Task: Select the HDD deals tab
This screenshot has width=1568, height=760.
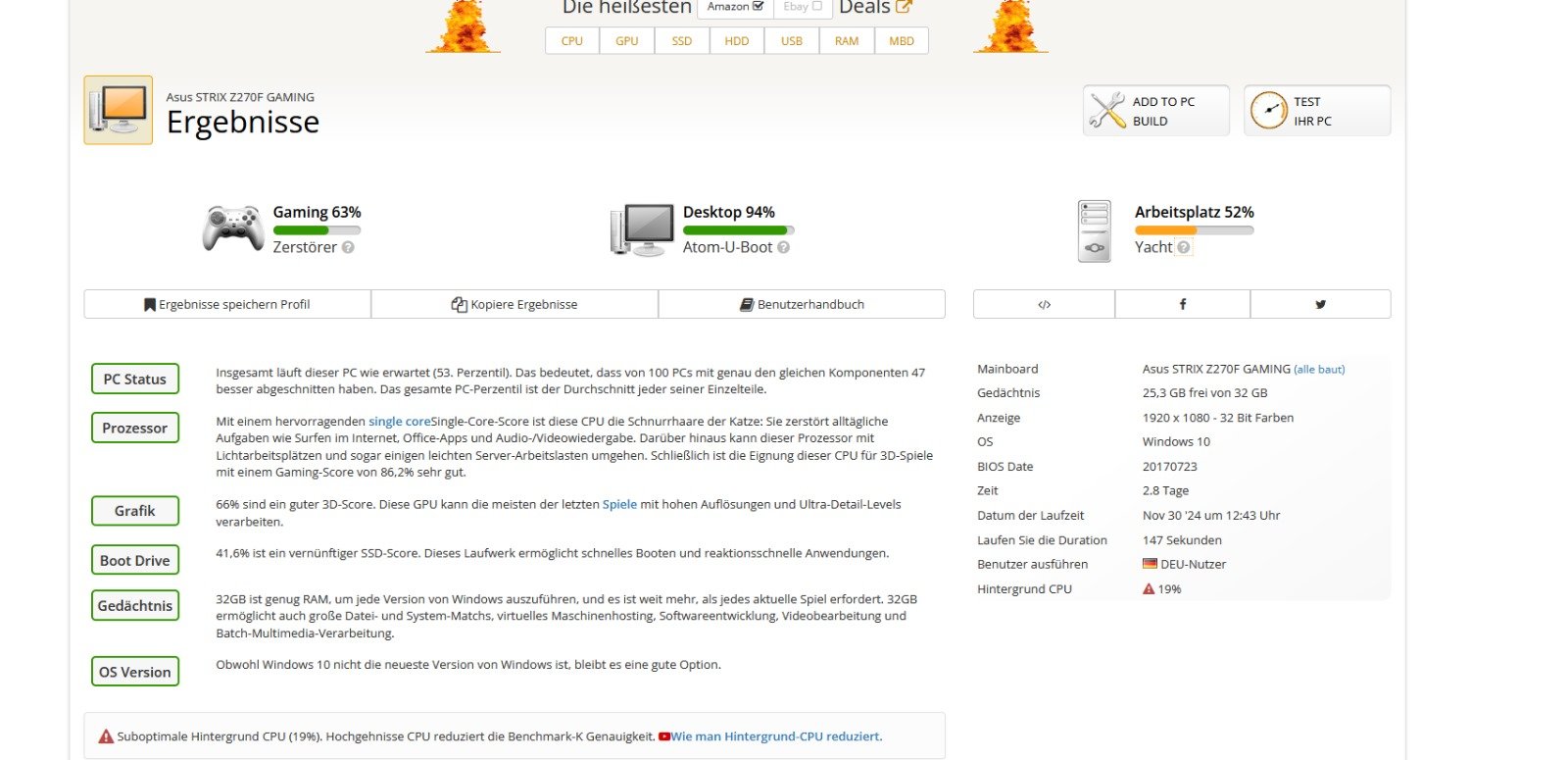Action: [x=737, y=41]
